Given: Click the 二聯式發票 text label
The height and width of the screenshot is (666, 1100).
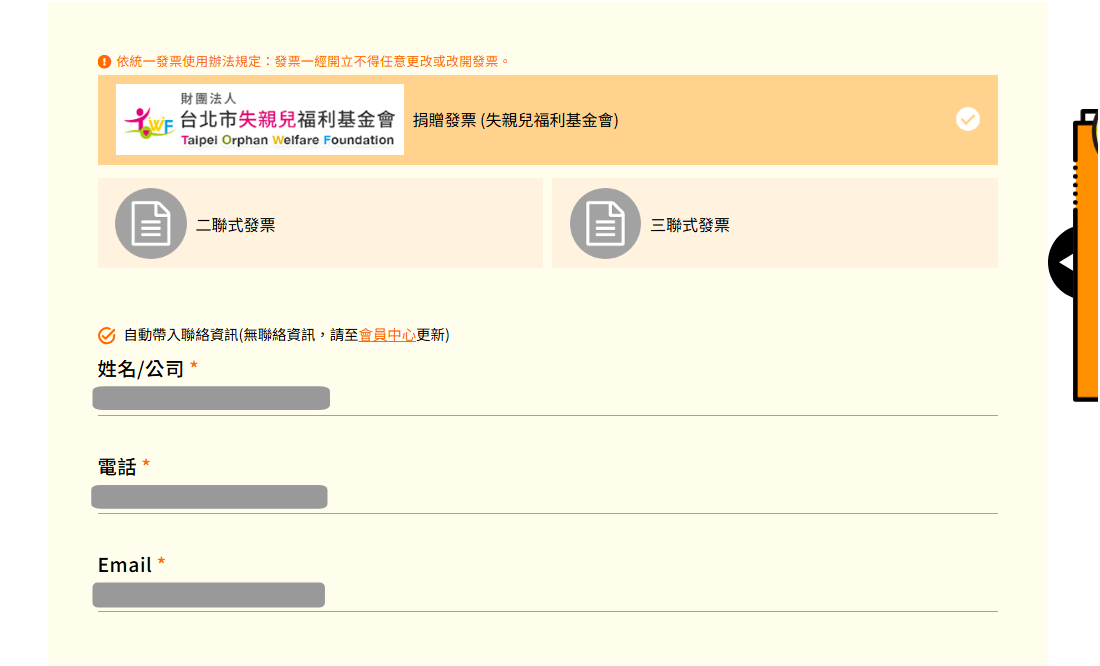Looking at the screenshot, I should click(x=236, y=225).
